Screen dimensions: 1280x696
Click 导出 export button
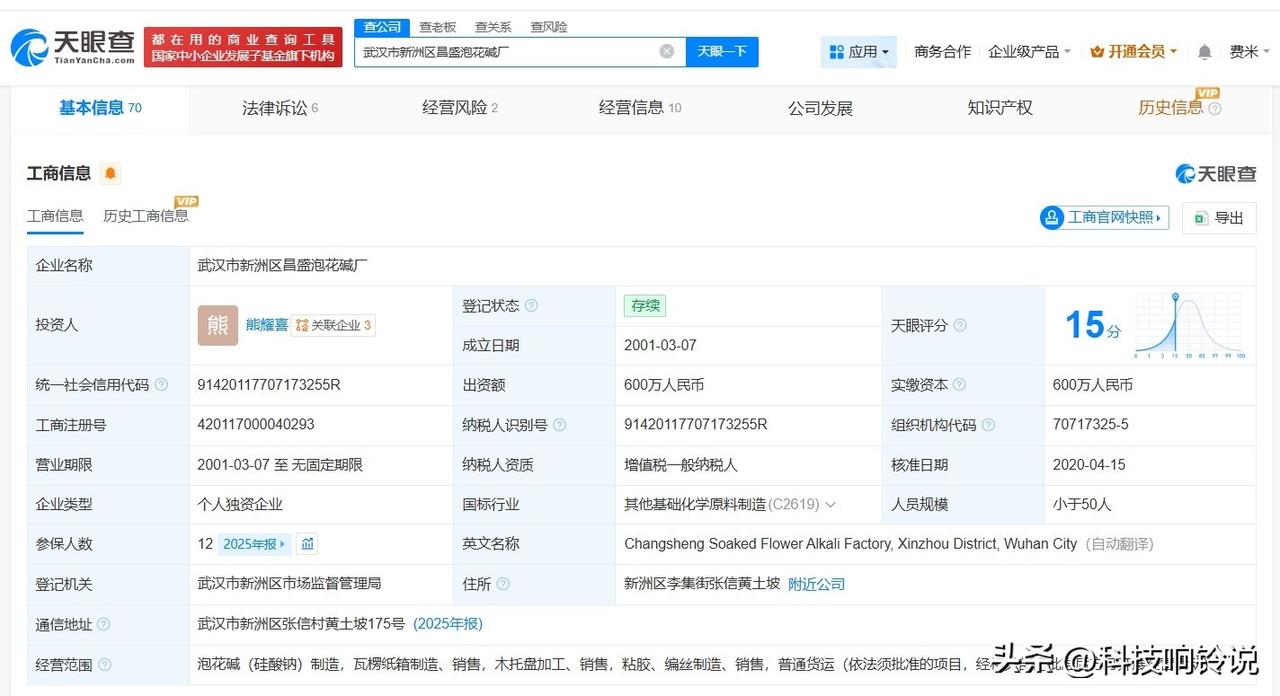[1219, 218]
